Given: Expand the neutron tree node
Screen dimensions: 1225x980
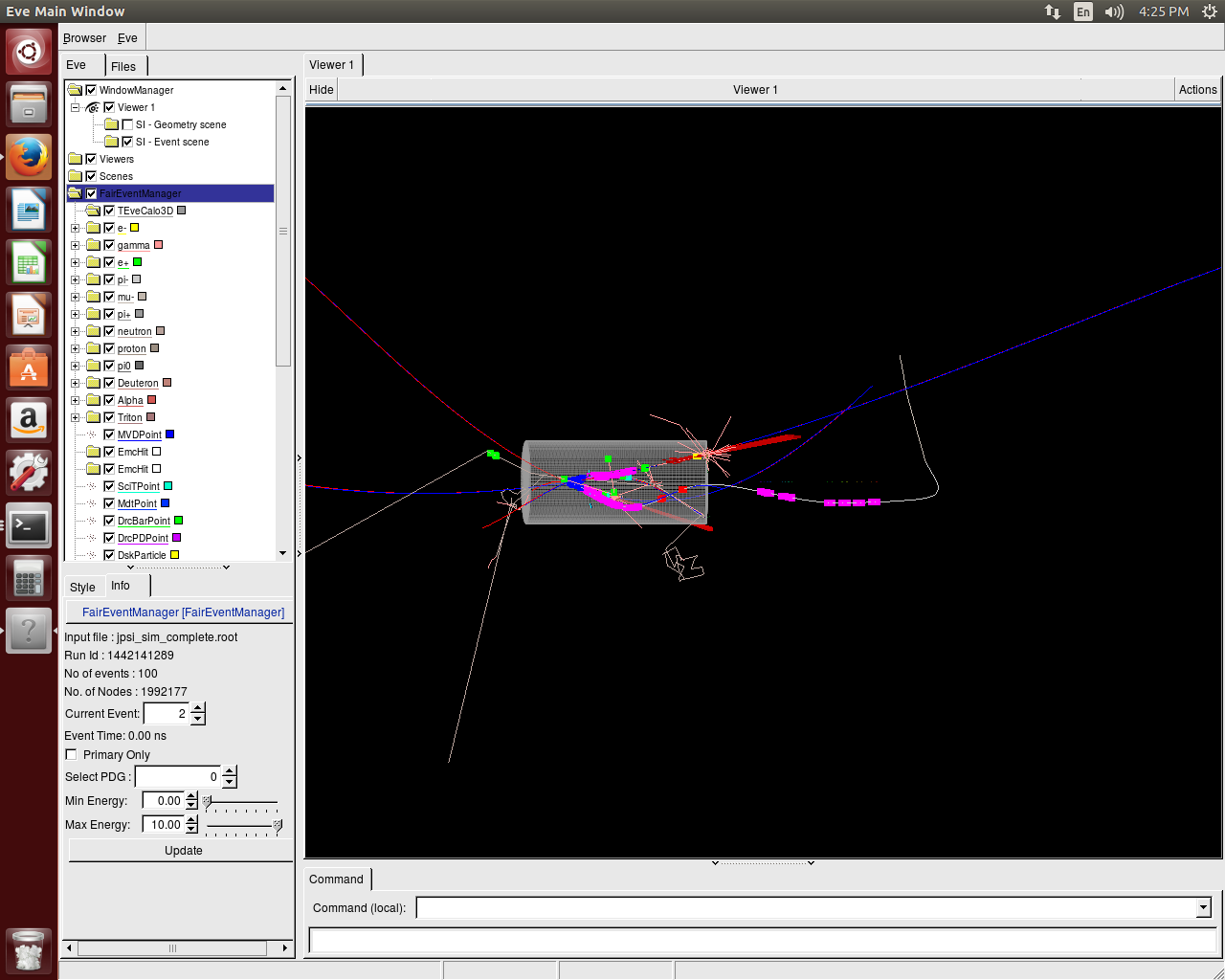Looking at the screenshot, I should point(76,331).
